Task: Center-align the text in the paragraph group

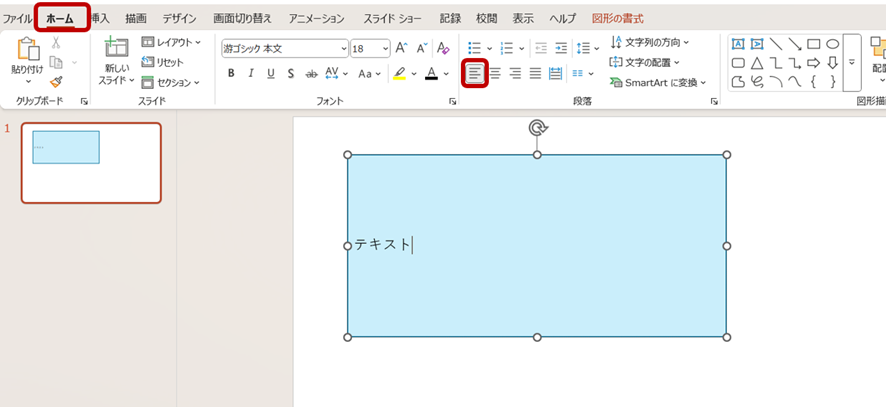Action: click(496, 73)
